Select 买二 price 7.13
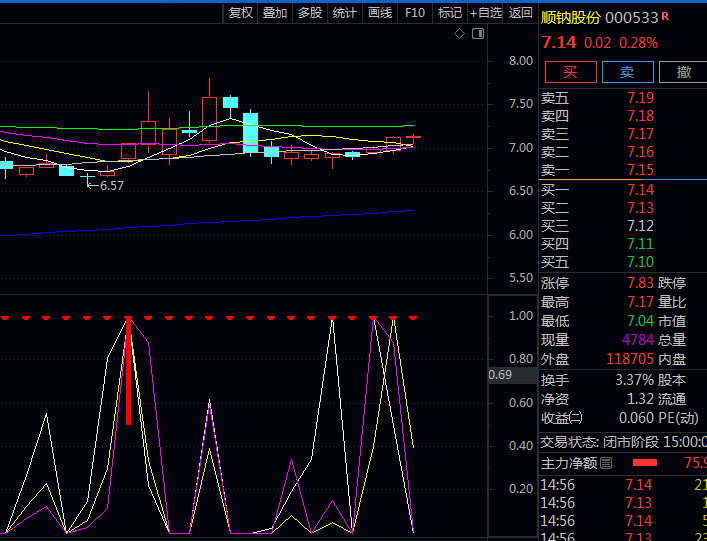 click(x=641, y=208)
